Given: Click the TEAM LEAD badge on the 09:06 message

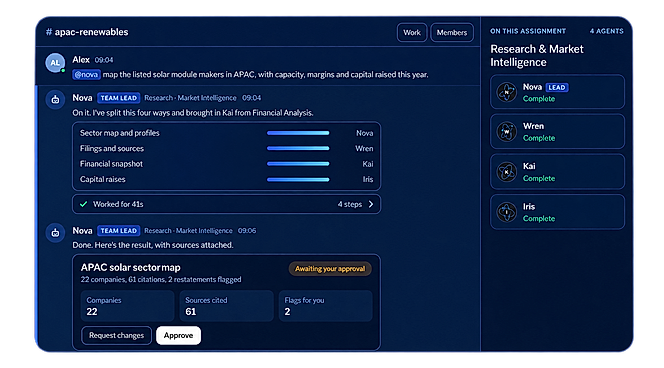Looking at the screenshot, I should coord(119,231).
